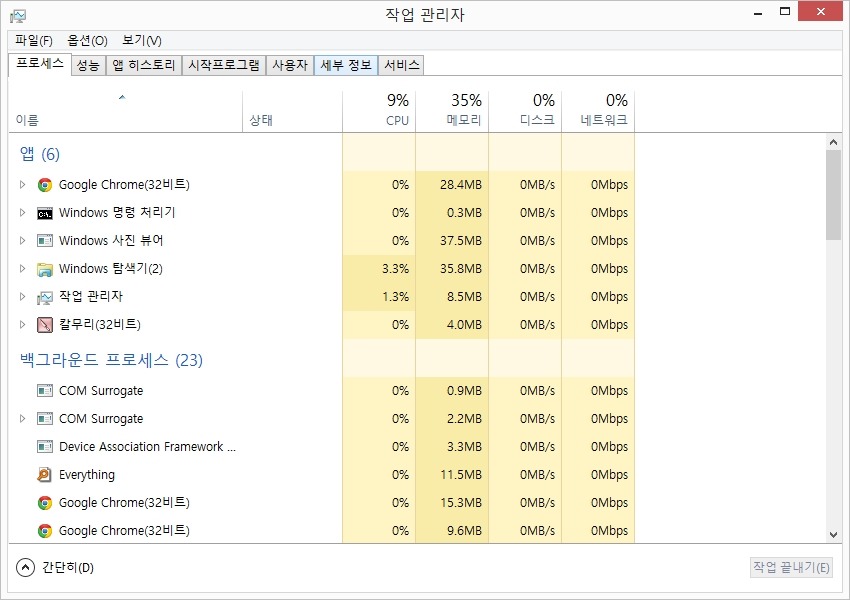Sort by the CPU column header
850x600 pixels.
pyautogui.click(x=379, y=112)
